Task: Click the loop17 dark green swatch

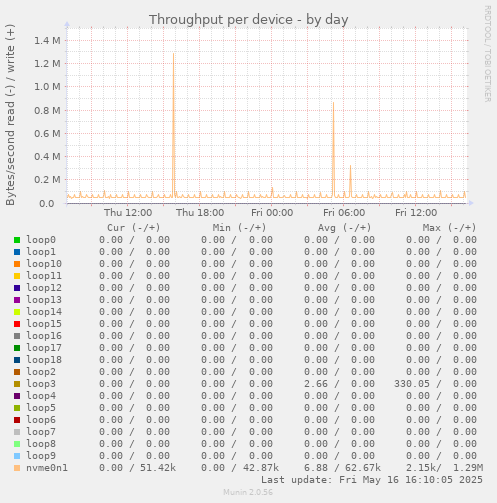Action: 17,348
